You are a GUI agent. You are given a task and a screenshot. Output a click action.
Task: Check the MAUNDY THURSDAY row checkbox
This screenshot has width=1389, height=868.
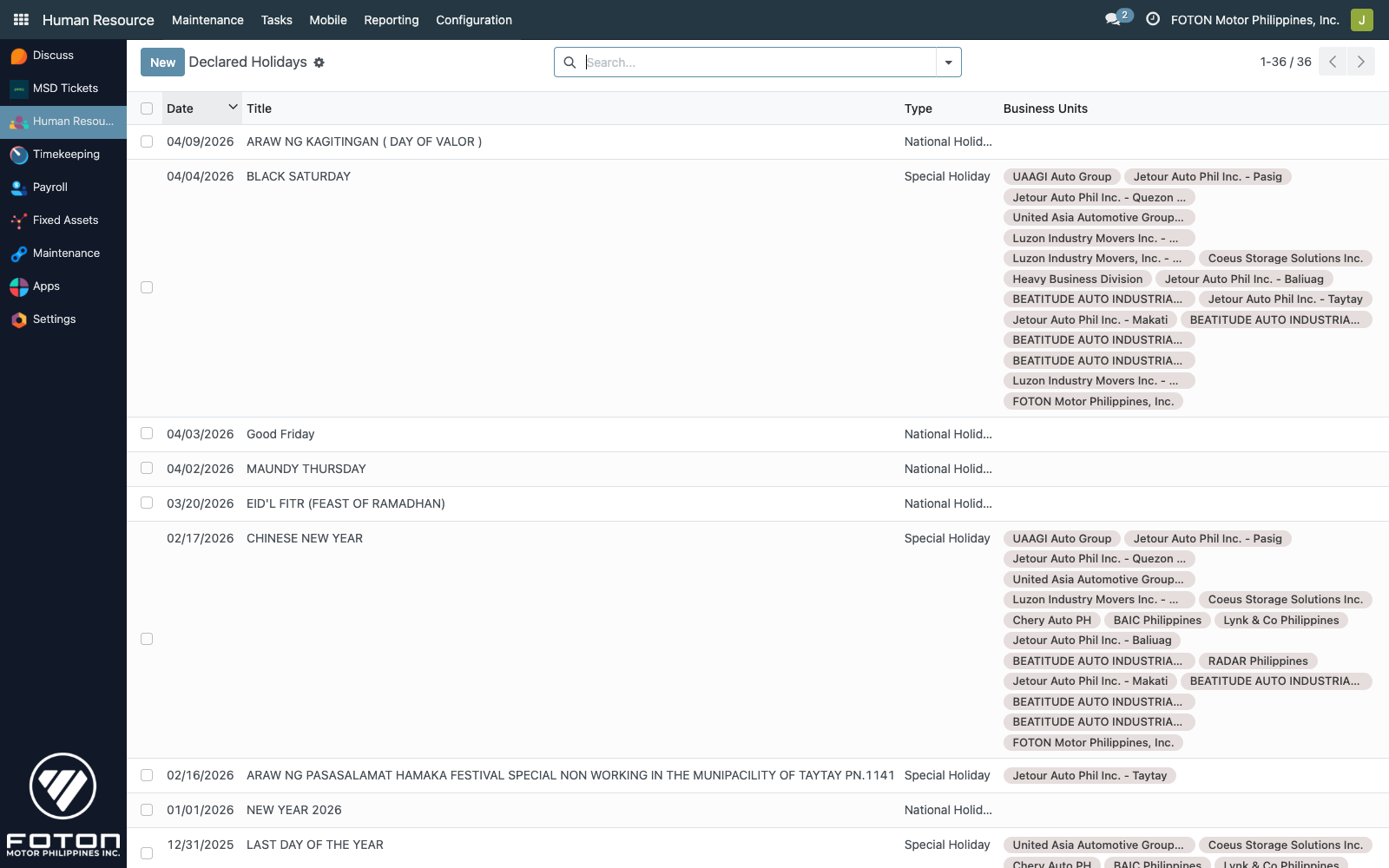pyautogui.click(x=147, y=469)
